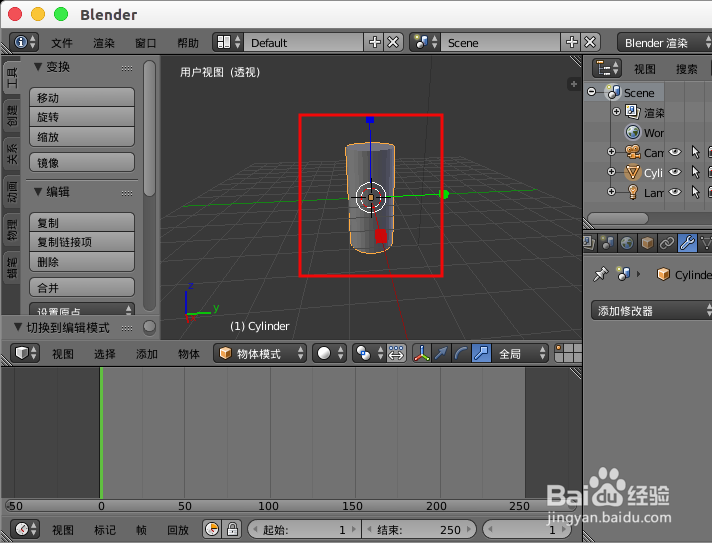Collapse the 切换到编辑模式 operator panel
Viewport: 712px width, 543px height.
18,327
